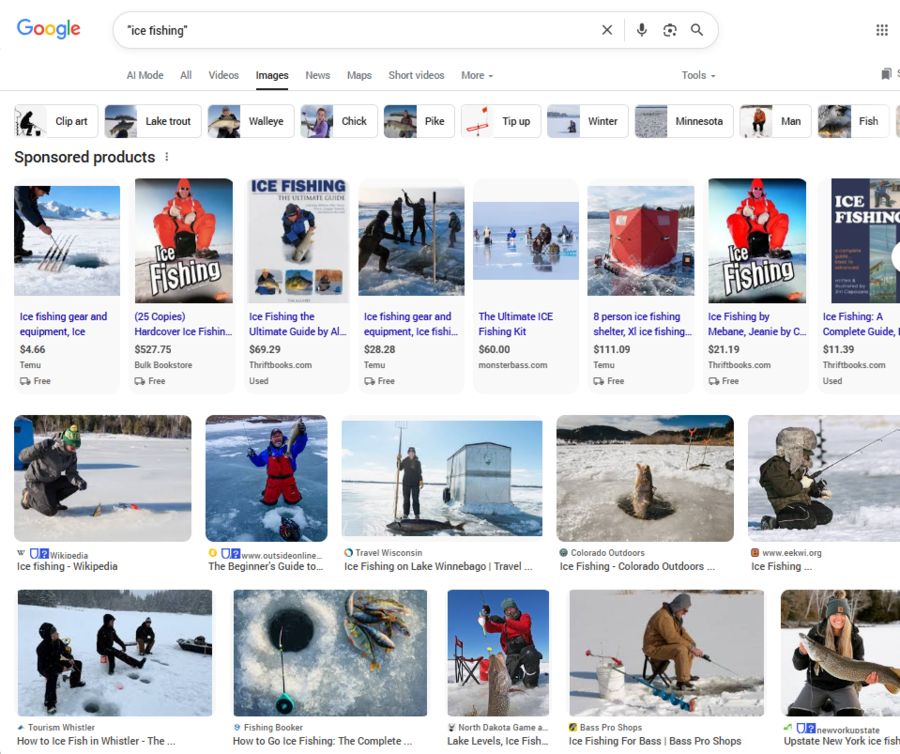Click the Google logo

pos(48,29)
